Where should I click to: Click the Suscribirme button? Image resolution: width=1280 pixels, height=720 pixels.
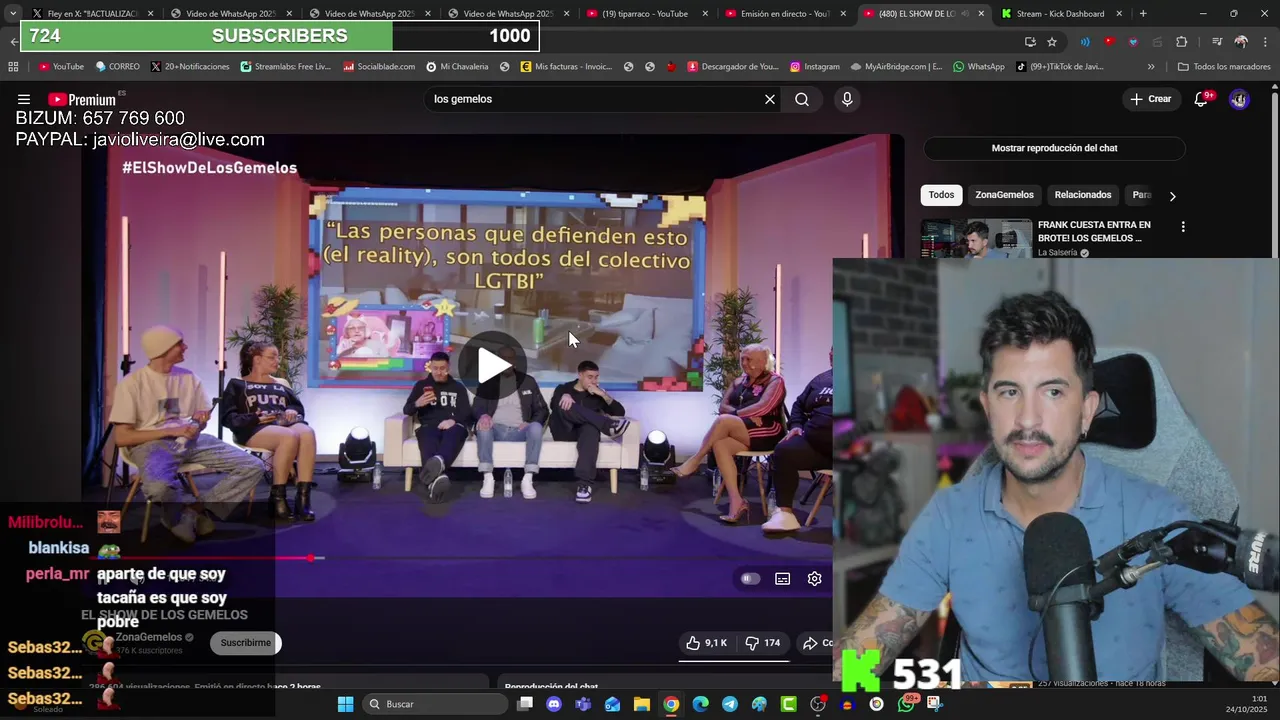(x=246, y=643)
